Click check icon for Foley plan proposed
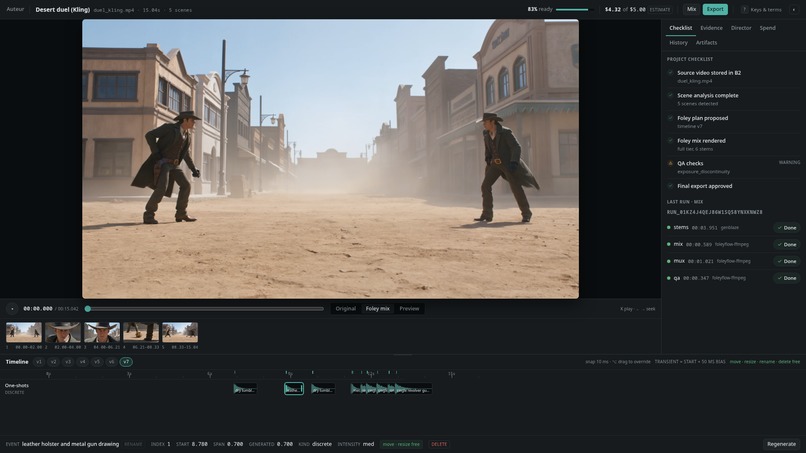Screen dimensions: 806x453 pyautogui.click(x=670, y=118)
